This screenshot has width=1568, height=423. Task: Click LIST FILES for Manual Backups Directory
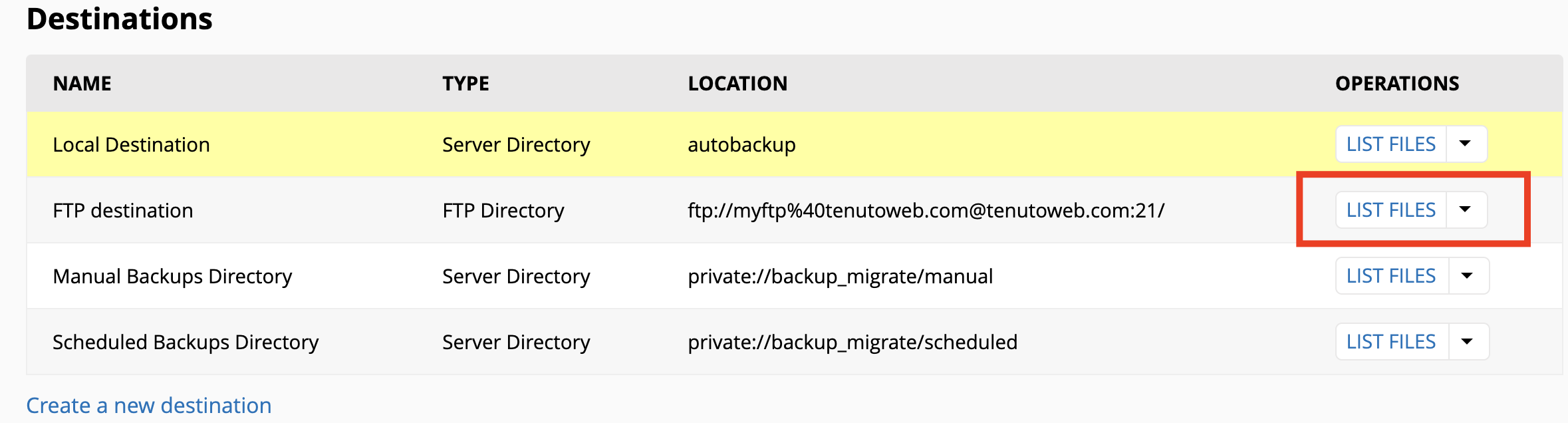click(x=1390, y=275)
